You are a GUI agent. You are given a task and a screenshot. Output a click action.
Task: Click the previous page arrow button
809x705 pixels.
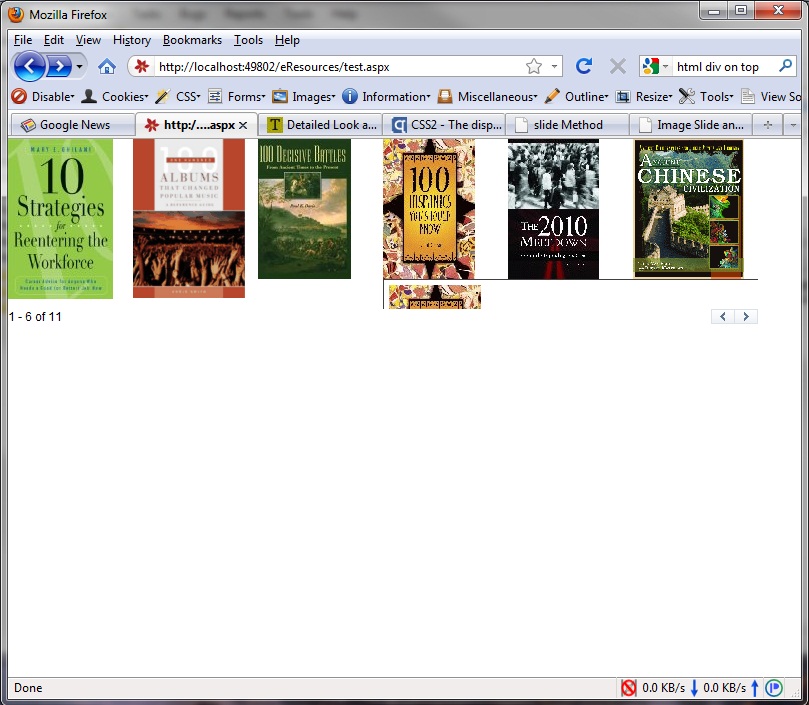point(723,317)
